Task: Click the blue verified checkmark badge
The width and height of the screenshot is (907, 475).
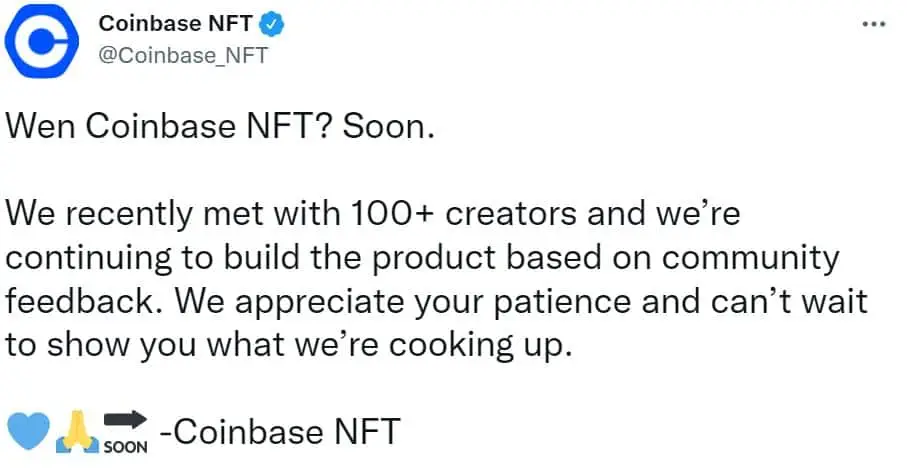Action: coord(271,24)
